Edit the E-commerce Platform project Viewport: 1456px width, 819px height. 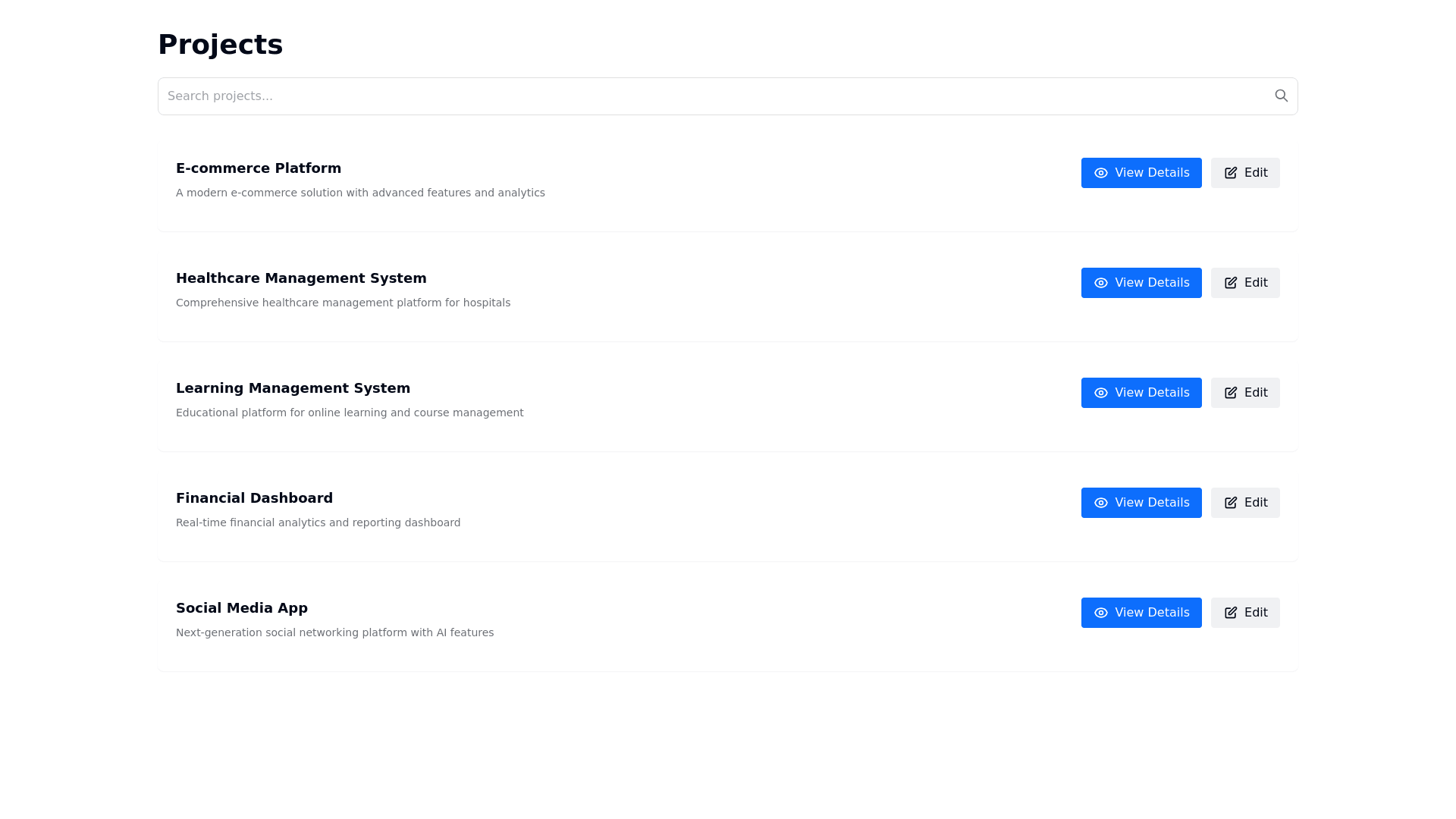tap(1245, 173)
